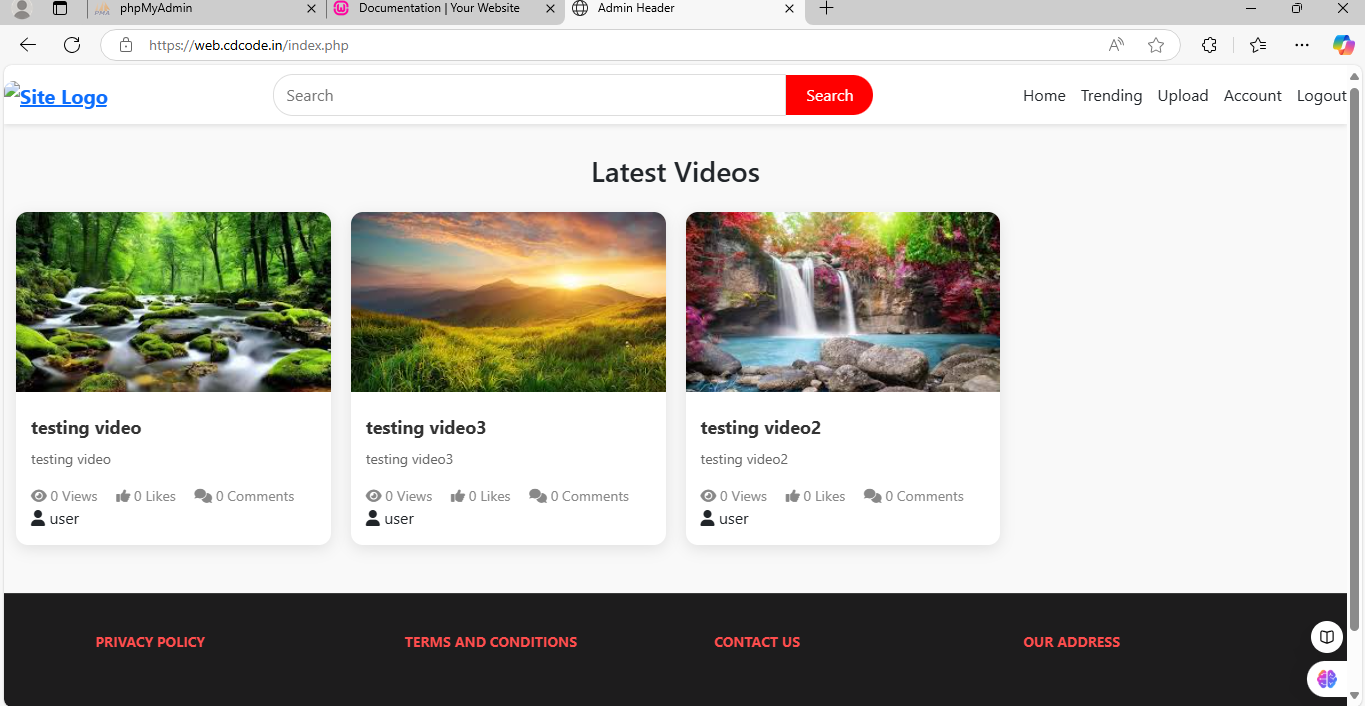Open the favorites list icon in toolbar
The width and height of the screenshot is (1365, 706).
point(1258,45)
